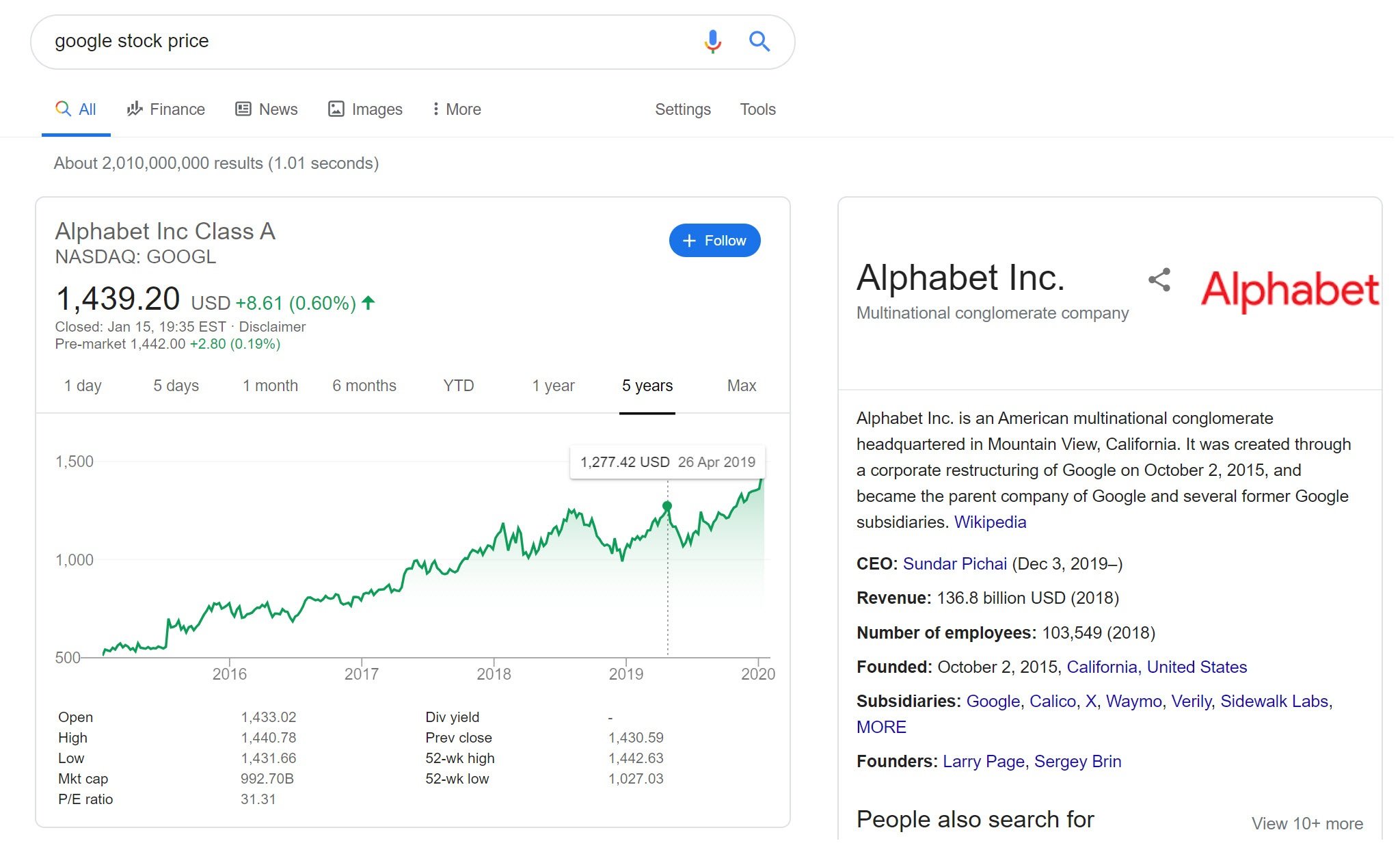Select the Finance search filter icon
Image resolution: width=1400 pixels, height=867 pixels.
coord(135,109)
